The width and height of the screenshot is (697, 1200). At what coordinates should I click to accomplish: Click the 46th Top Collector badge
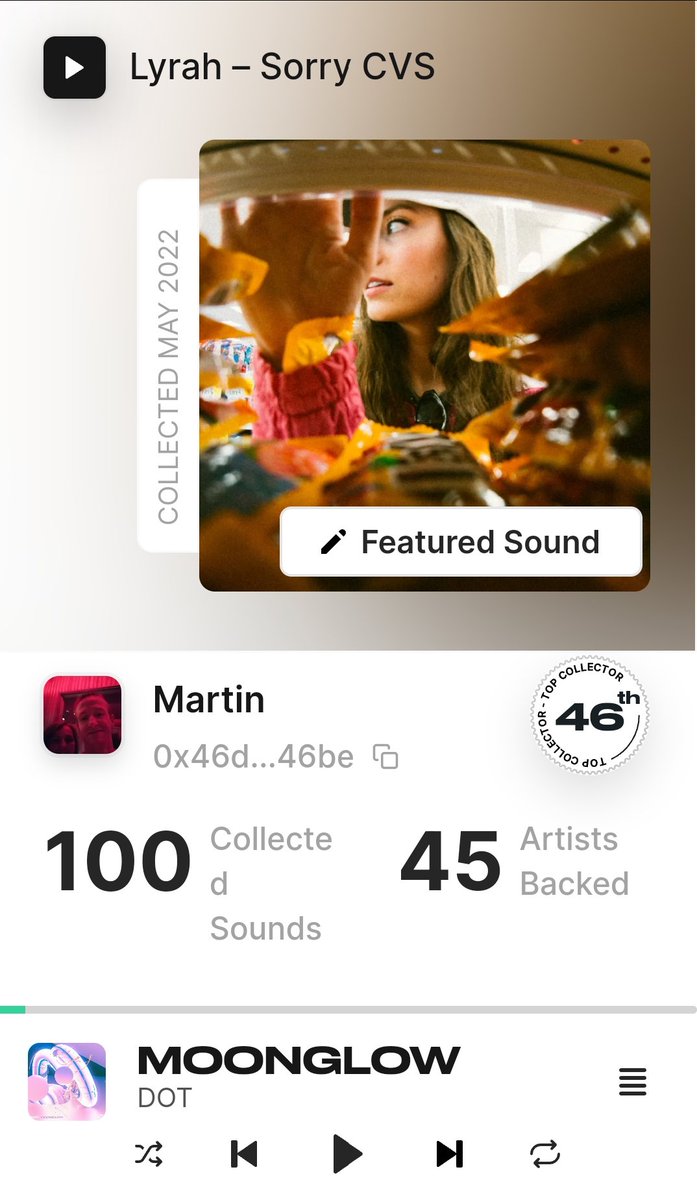pyautogui.click(x=589, y=715)
